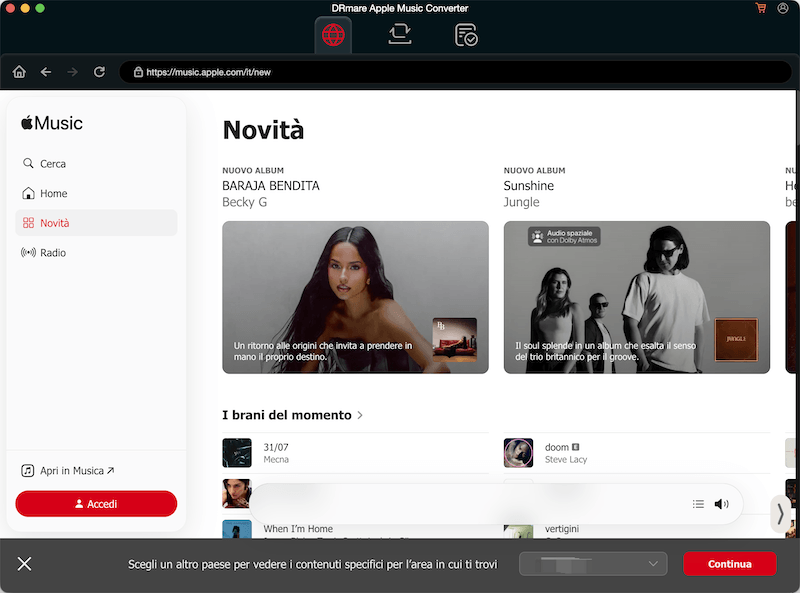Click Sunshine album title text
Image resolution: width=800 pixels, height=593 pixels.
click(x=529, y=186)
